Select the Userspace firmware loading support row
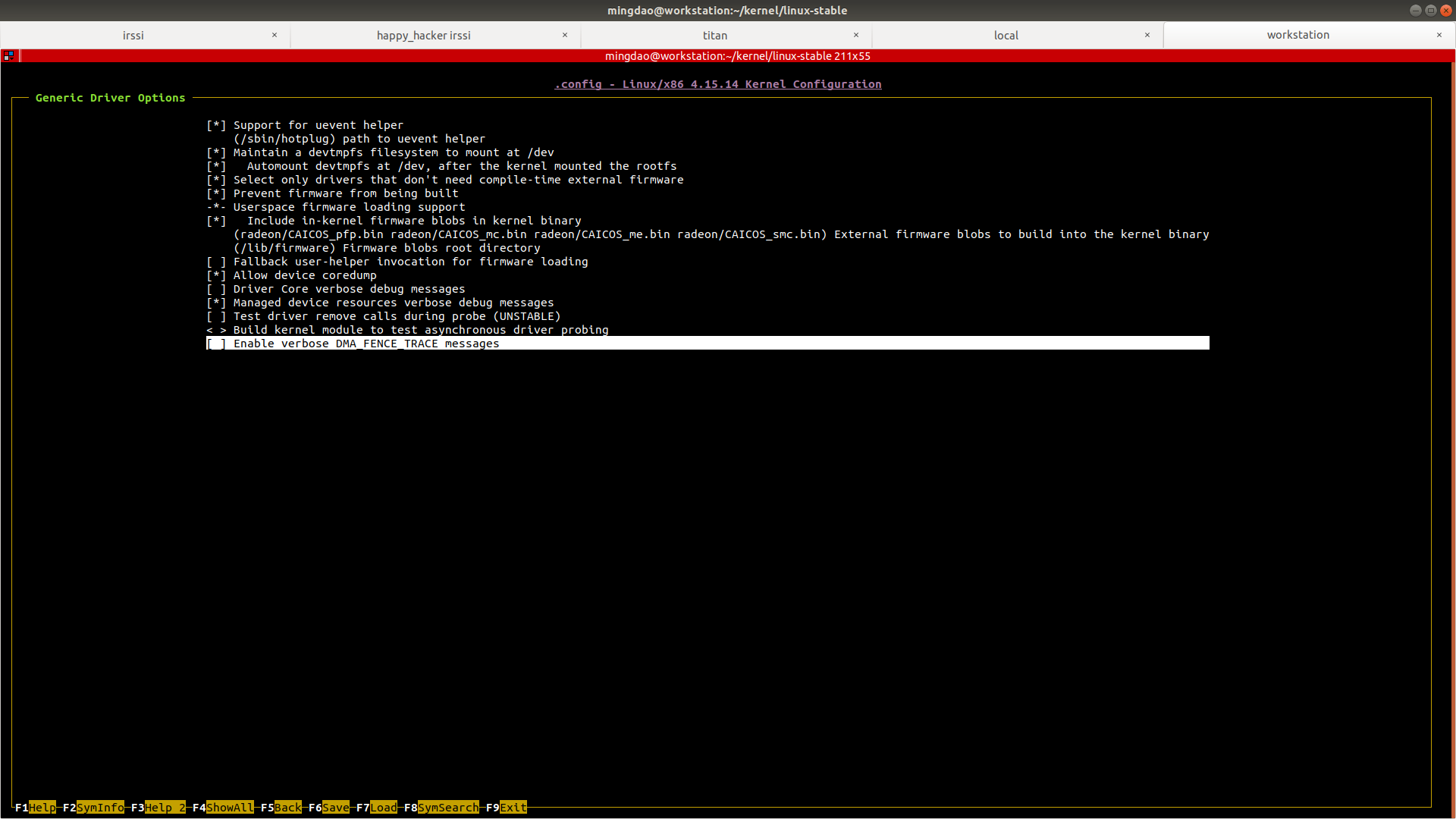The image size is (1456, 819). click(x=336, y=207)
